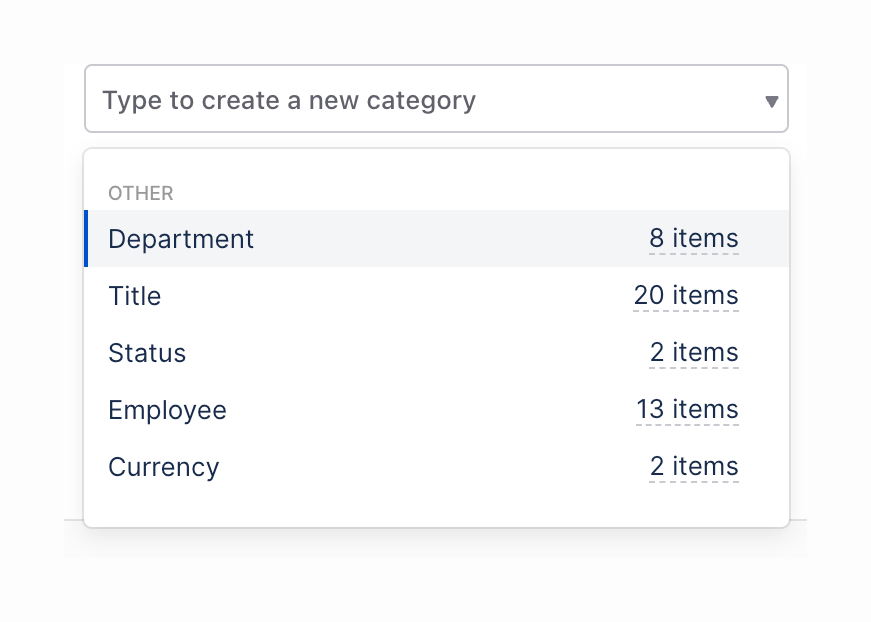871x622 pixels.
Task: Focus the type-to-create text box
Action: pos(400,100)
